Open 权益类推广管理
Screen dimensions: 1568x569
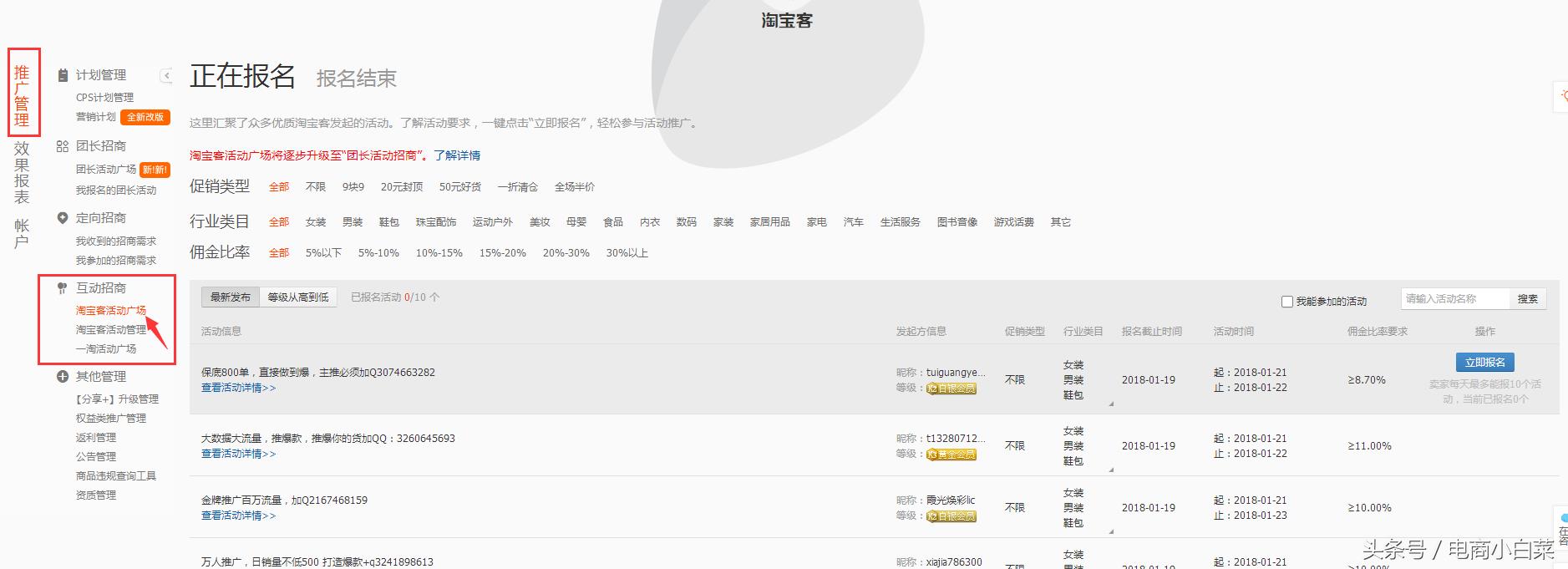coord(111,419)
